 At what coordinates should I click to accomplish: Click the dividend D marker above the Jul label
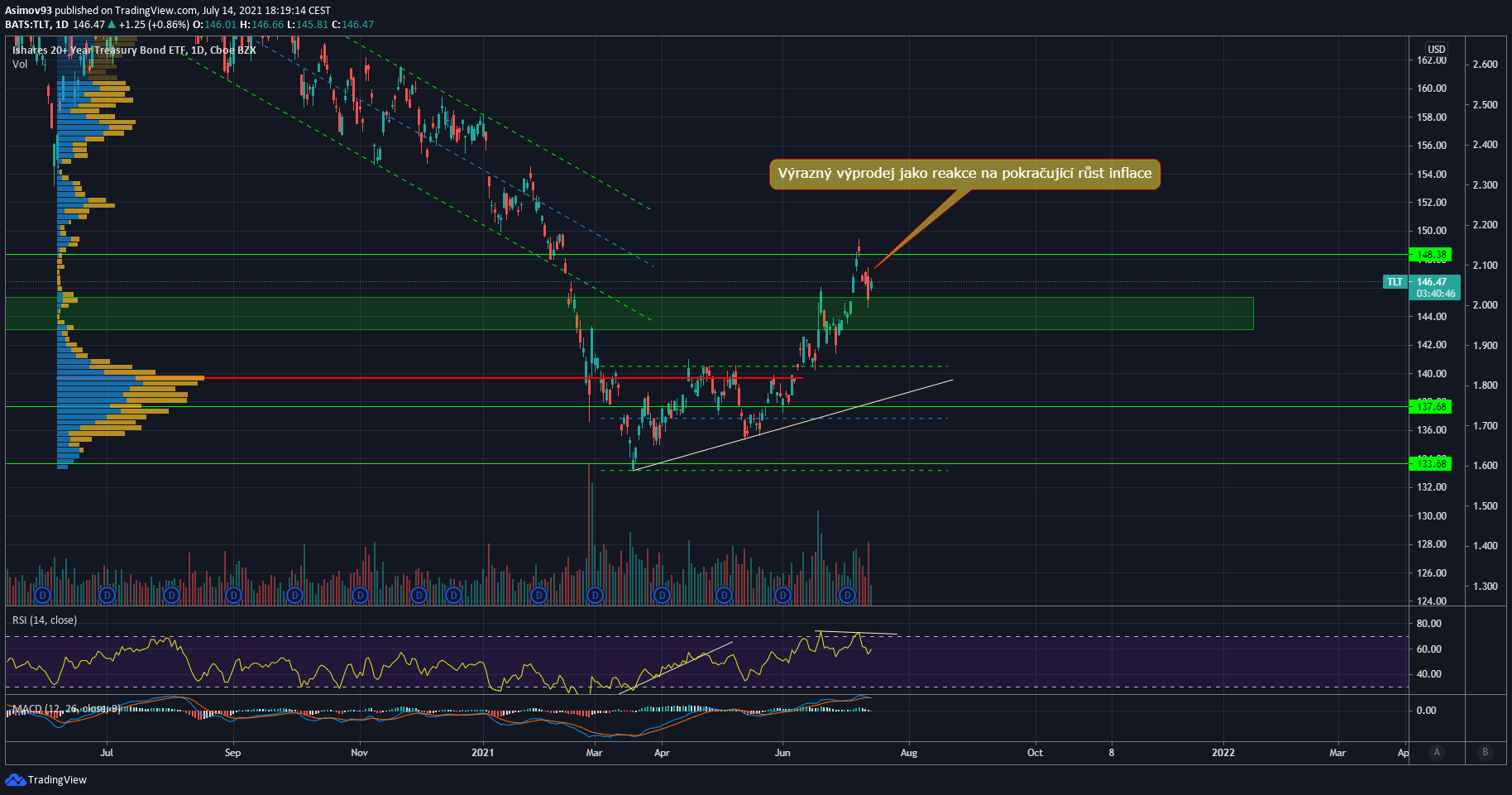tap(106, 595)
